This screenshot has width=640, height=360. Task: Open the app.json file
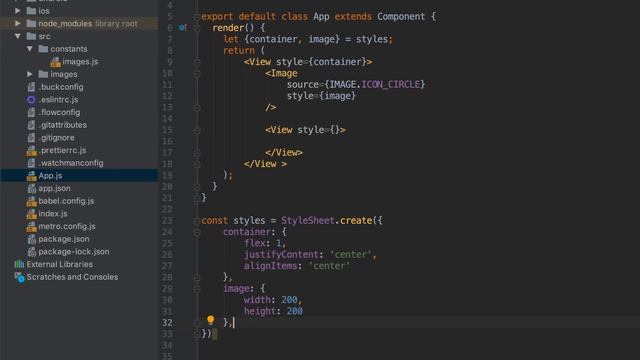click(54, 189)
